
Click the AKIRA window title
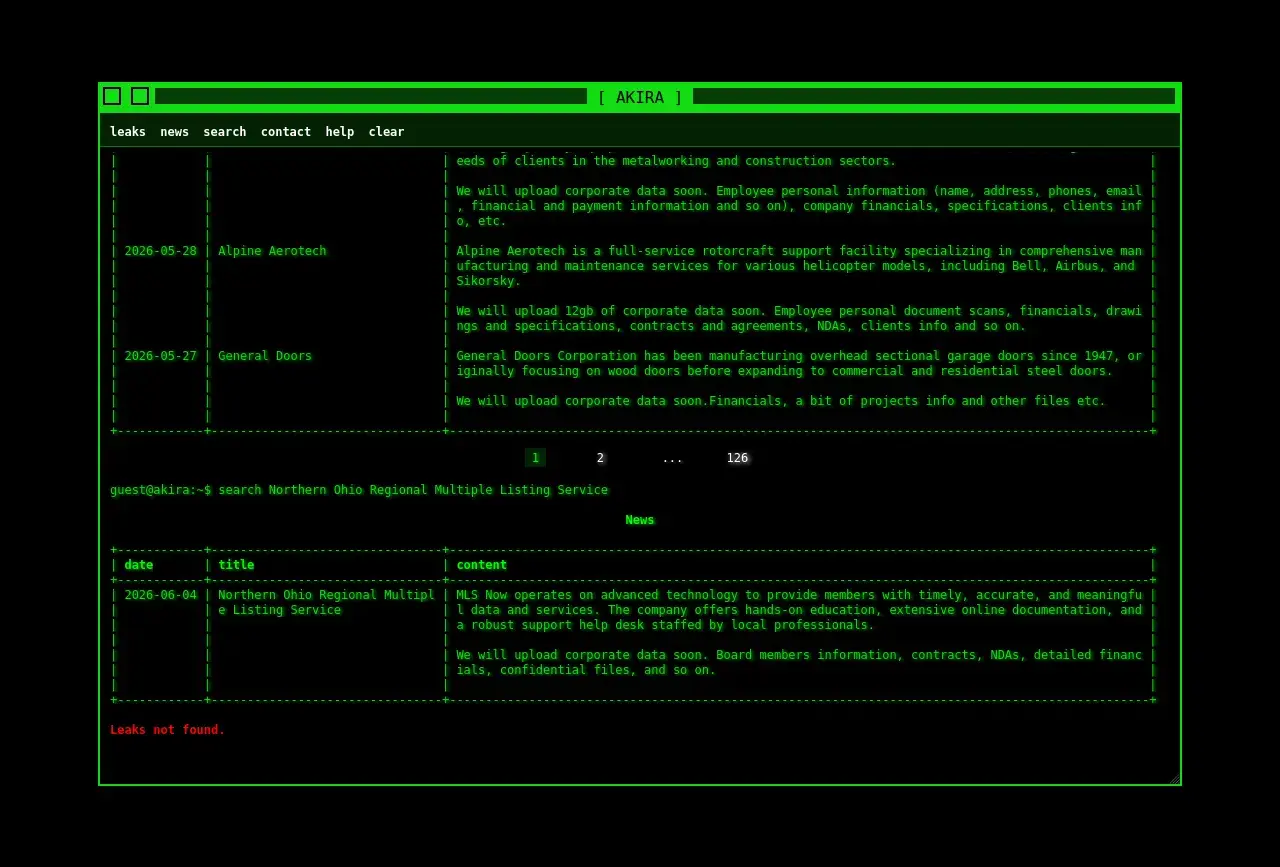(x=640, y=97)
